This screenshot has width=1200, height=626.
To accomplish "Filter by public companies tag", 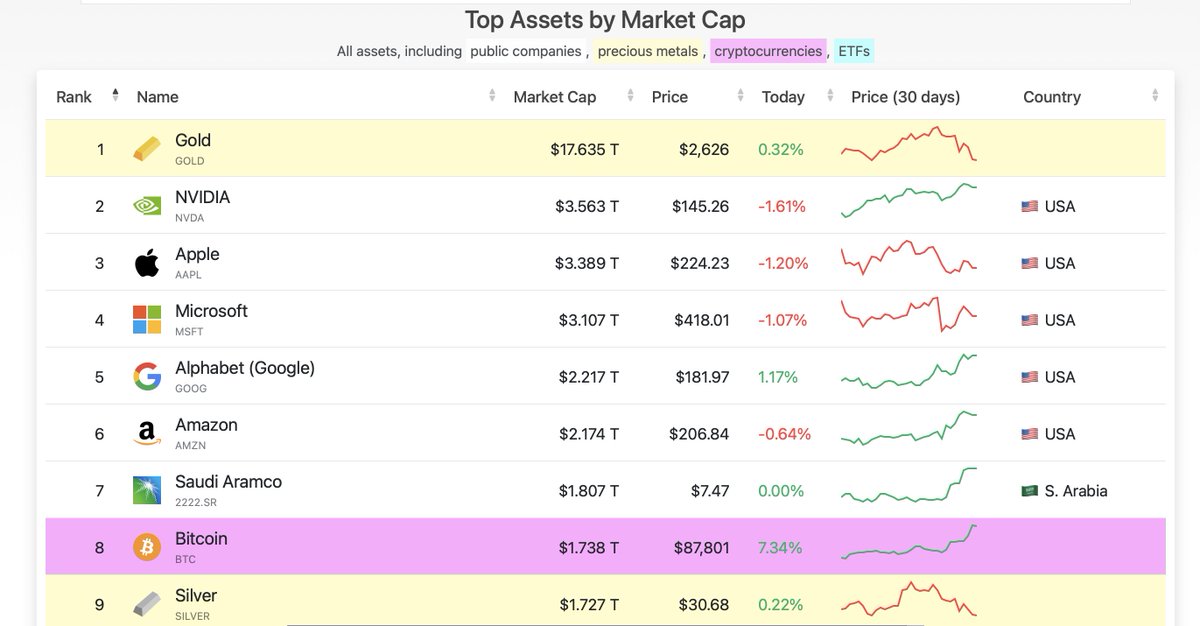I will 526,51.
